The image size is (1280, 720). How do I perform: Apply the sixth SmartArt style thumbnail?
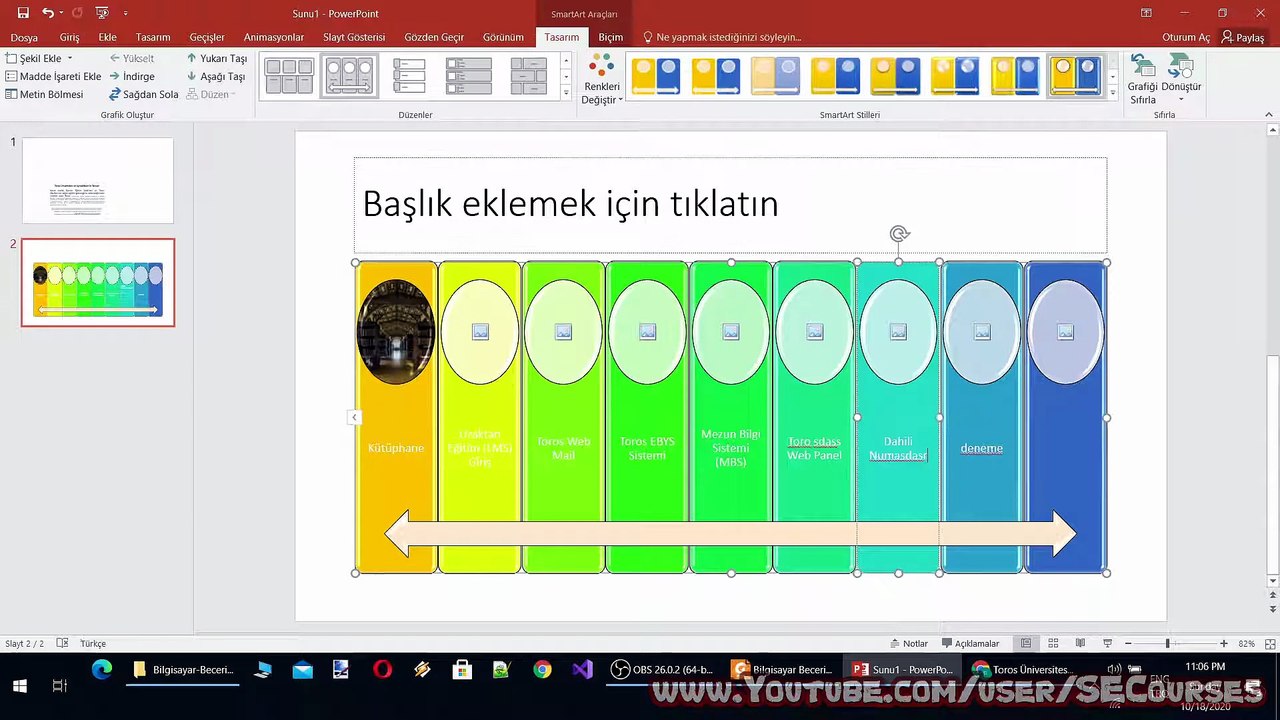(x=955, y=76)
